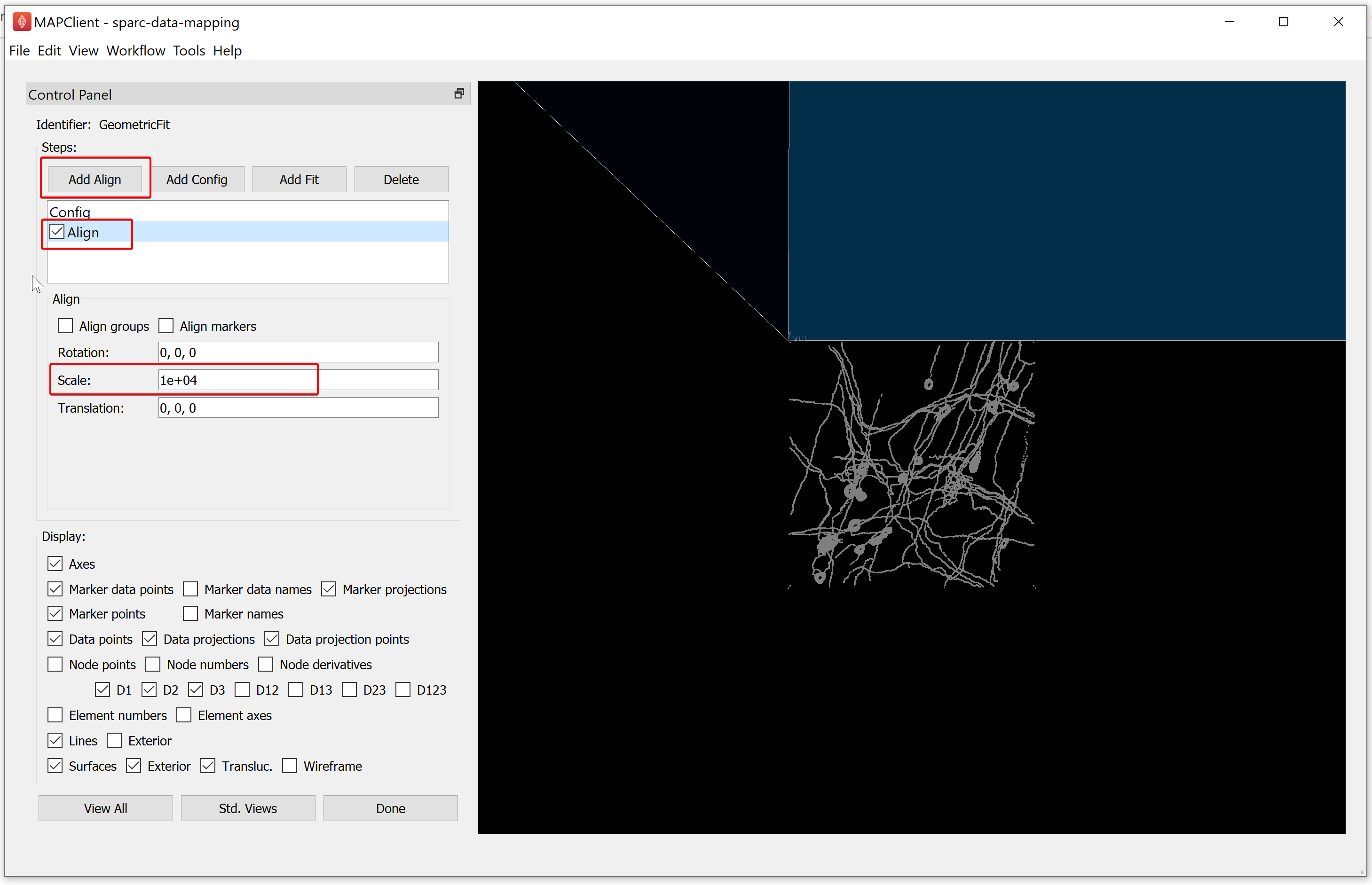Click the Done button

(390, 808)
